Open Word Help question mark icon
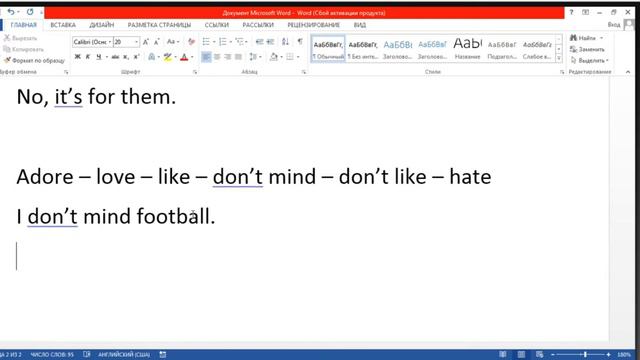 (x=571, y=13)
